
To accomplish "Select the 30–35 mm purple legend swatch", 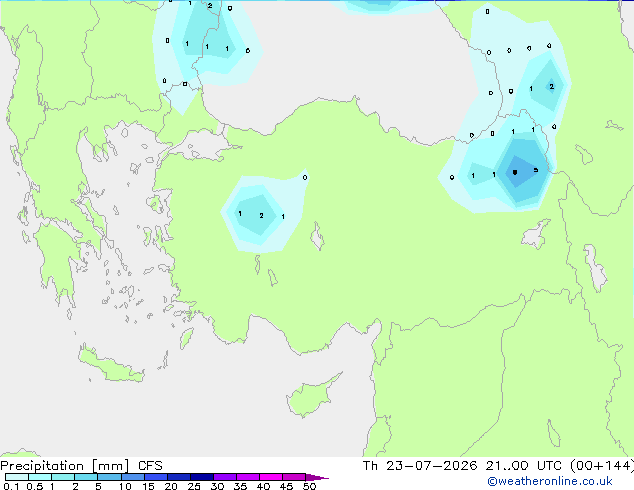I will [x=224, y=477].
